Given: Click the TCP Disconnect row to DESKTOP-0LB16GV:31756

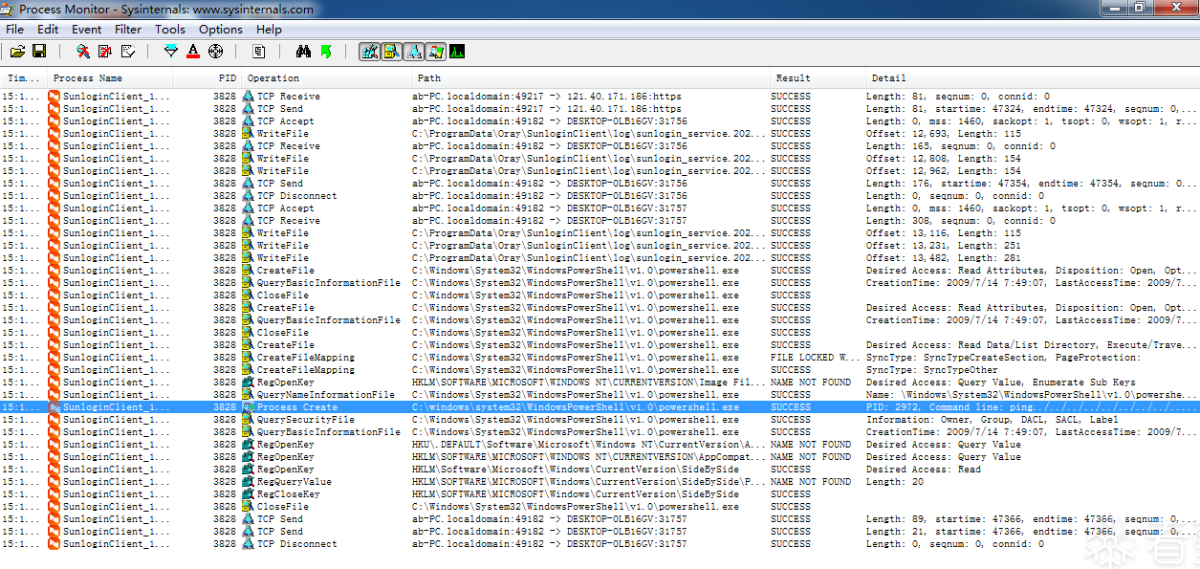Looking at the screenshot, I should coord(600,196).
